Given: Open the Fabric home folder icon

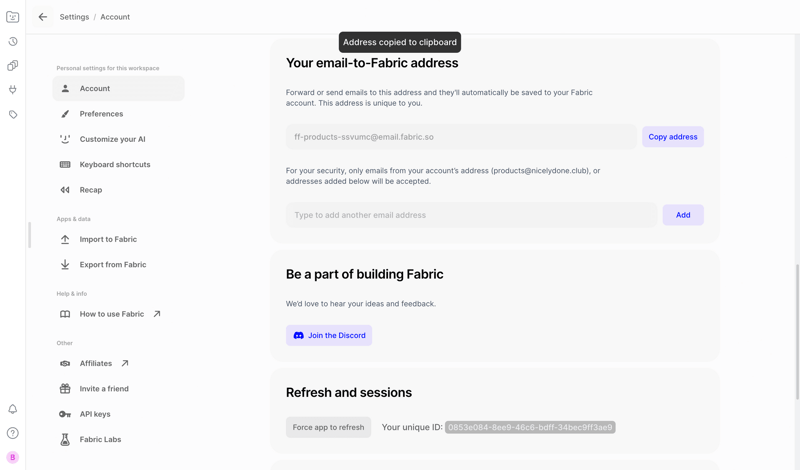Looking at the screenshot, I should pyautogui.click(x=13, y=17).
